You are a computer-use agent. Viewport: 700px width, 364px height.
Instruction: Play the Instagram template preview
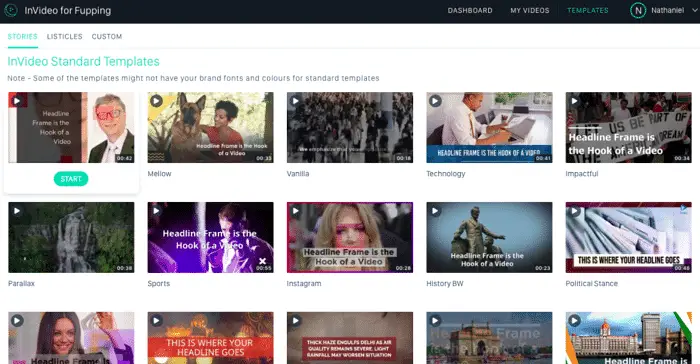tap(296, 211)
